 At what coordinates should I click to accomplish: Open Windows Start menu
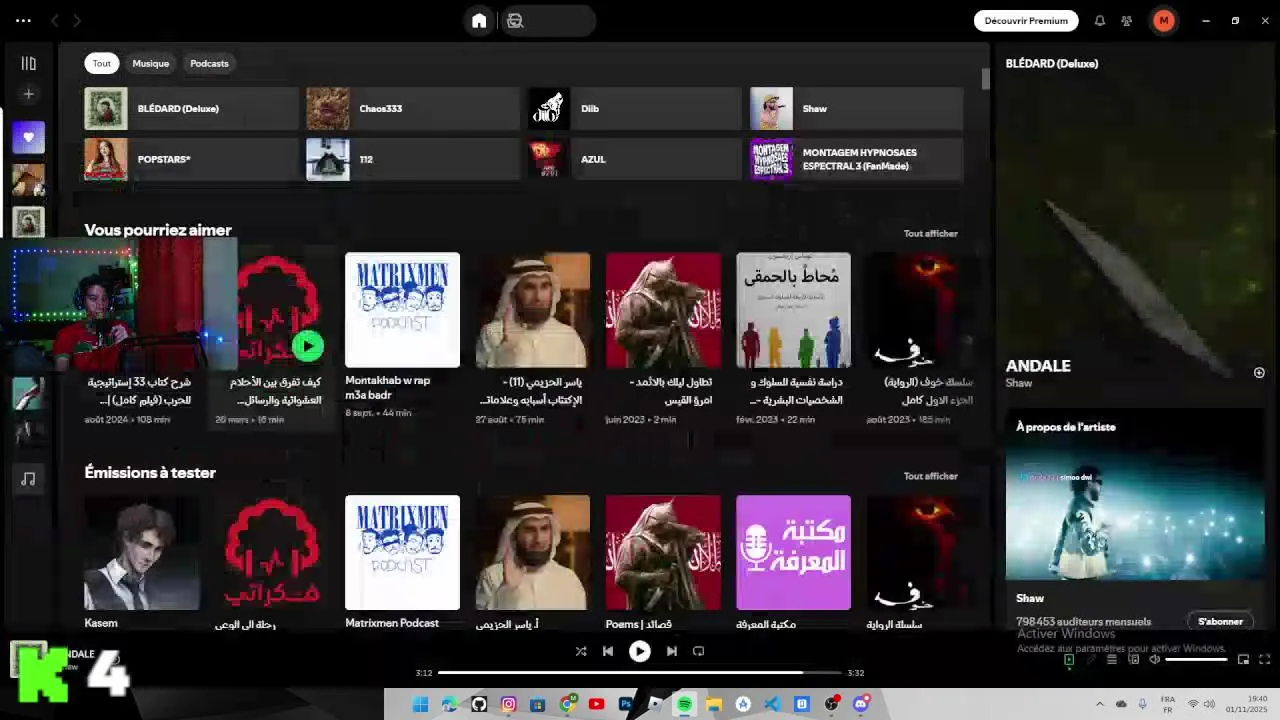[x=421, y=705]
